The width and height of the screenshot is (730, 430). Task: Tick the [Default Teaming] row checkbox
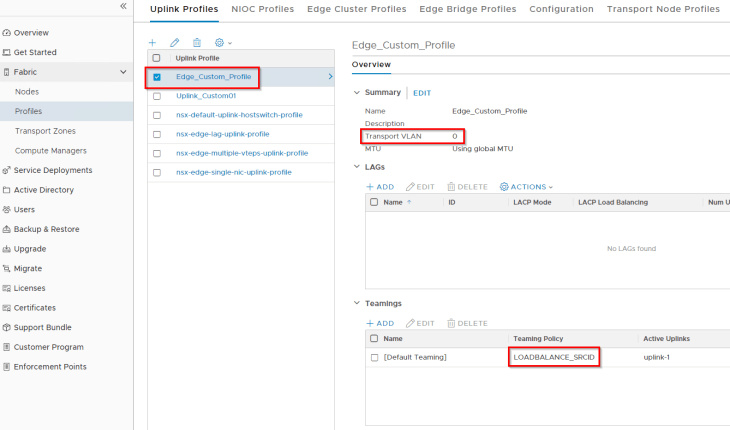click(x=374, y=357)
